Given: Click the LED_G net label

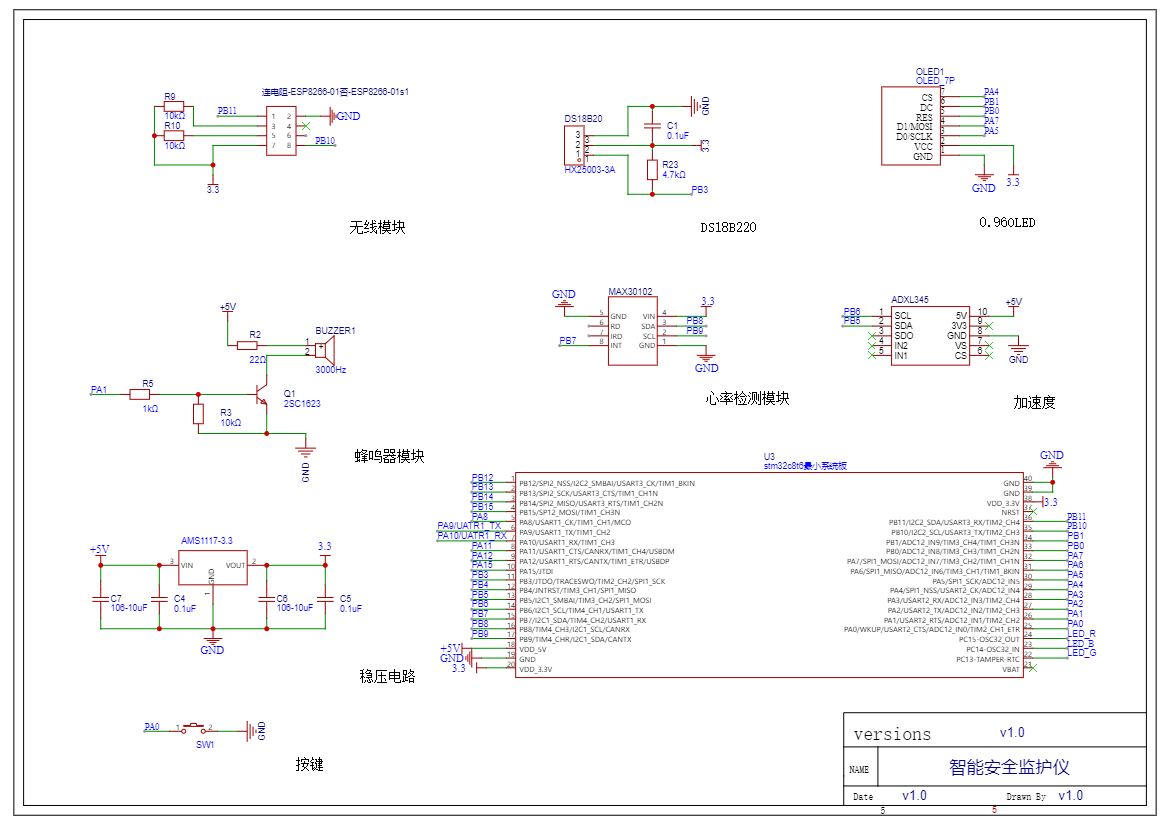Looking at the screenshot, I should tap(1081, 653).
